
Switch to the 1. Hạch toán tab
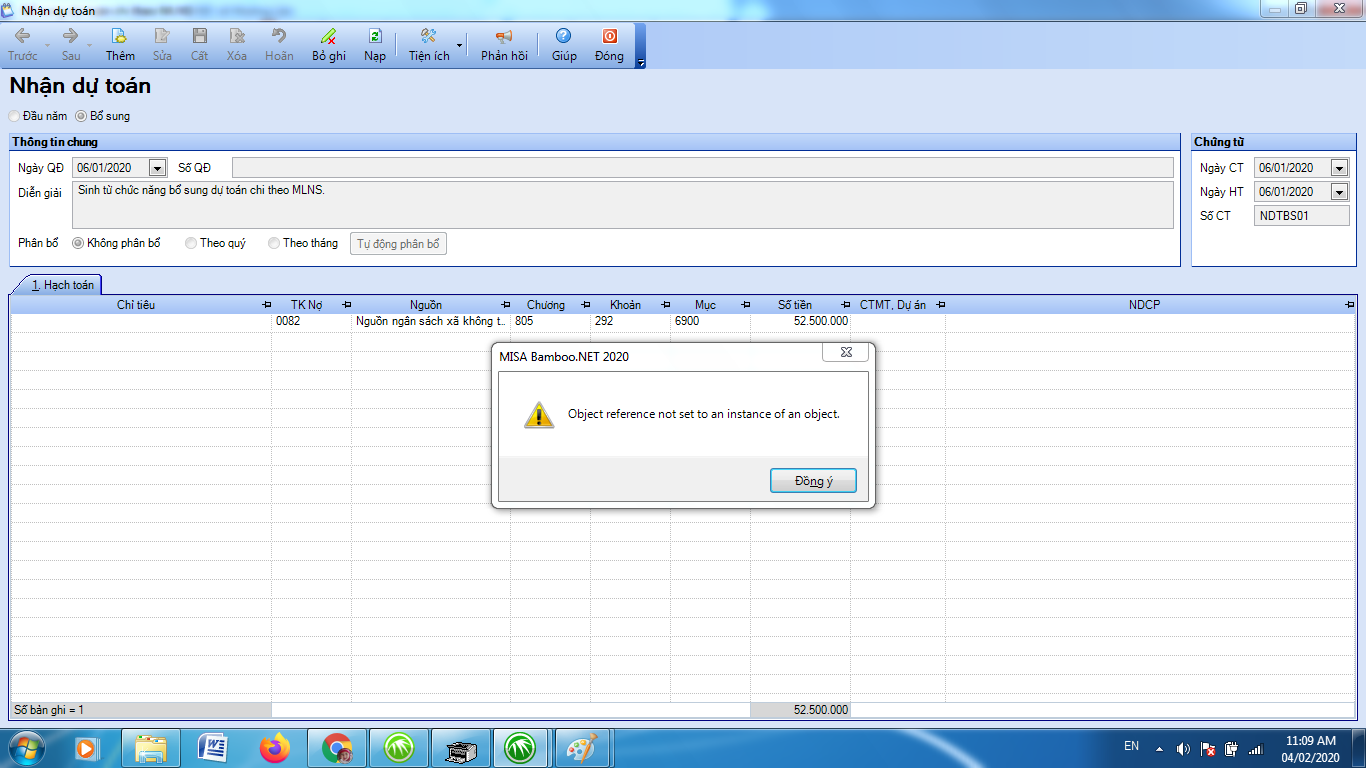pyautogui.click(x=62, y=285)
